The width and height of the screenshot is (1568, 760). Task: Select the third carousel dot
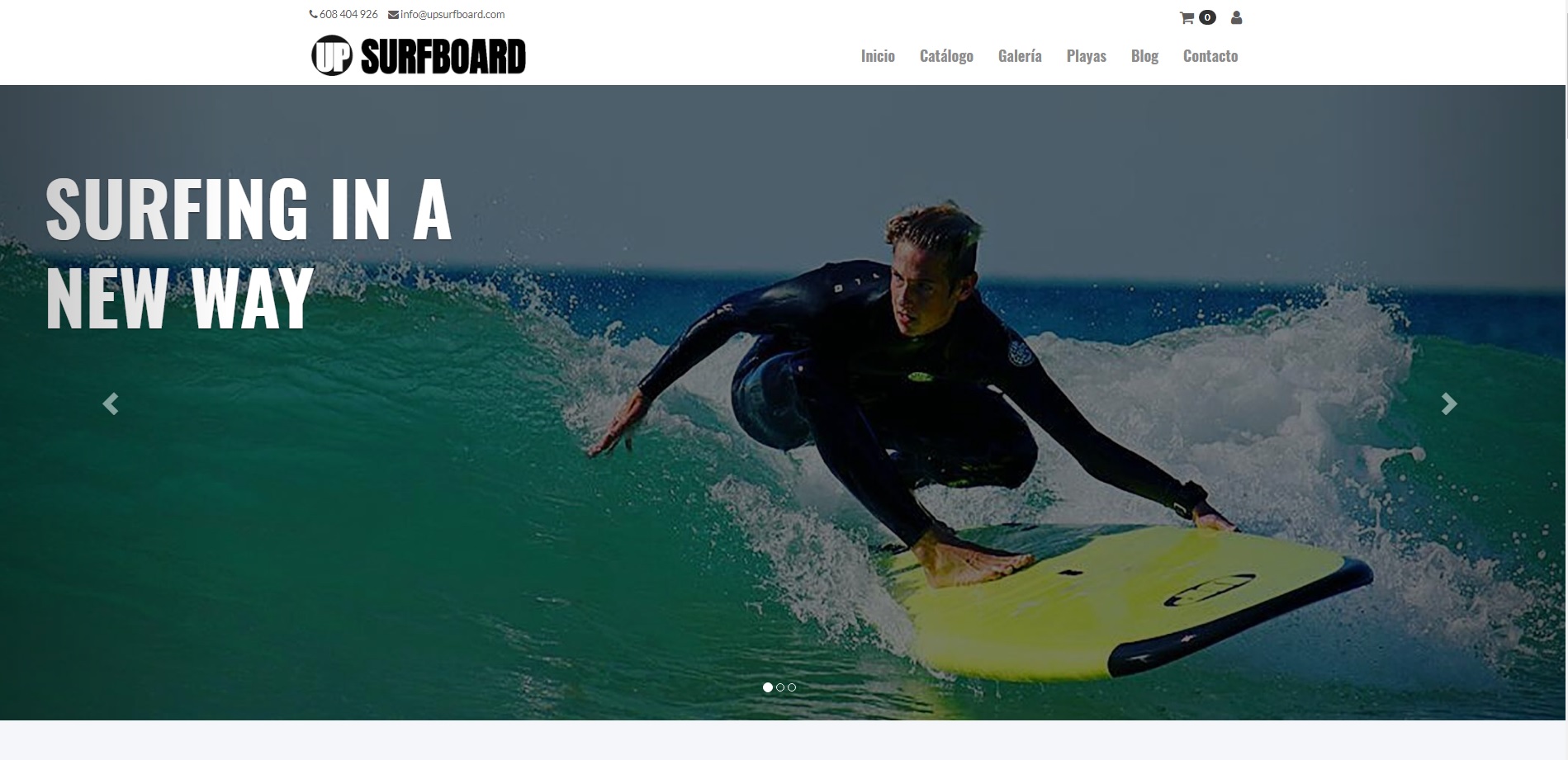[792, 687]
